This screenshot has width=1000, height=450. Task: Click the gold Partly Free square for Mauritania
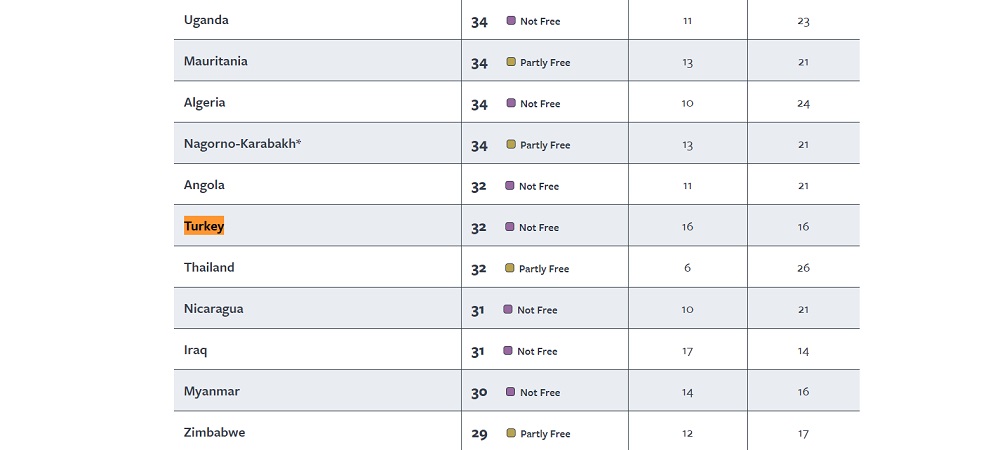click(x=511, y=62)
